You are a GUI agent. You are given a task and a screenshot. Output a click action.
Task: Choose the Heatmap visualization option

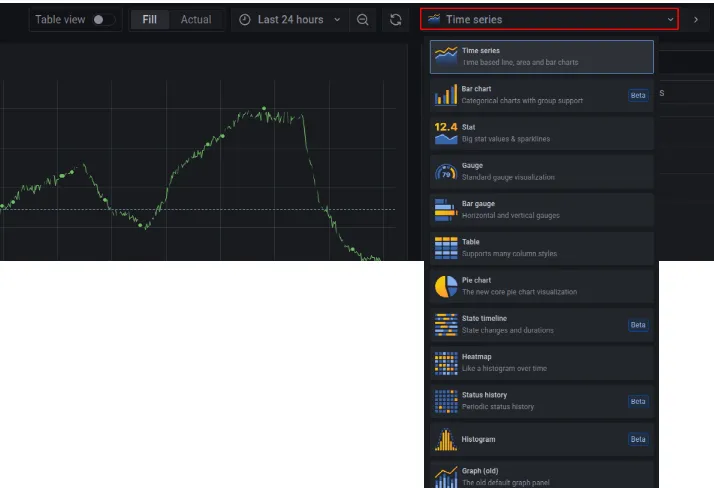pos(541,363)
